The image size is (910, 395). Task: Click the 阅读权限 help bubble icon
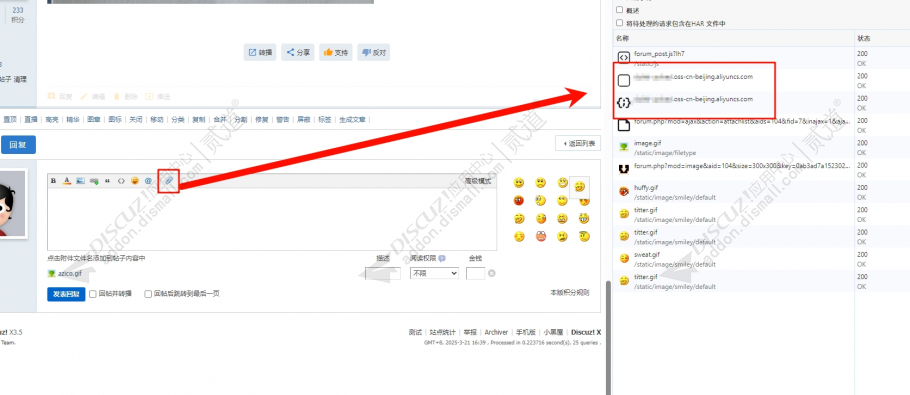[x=442, y=259]
